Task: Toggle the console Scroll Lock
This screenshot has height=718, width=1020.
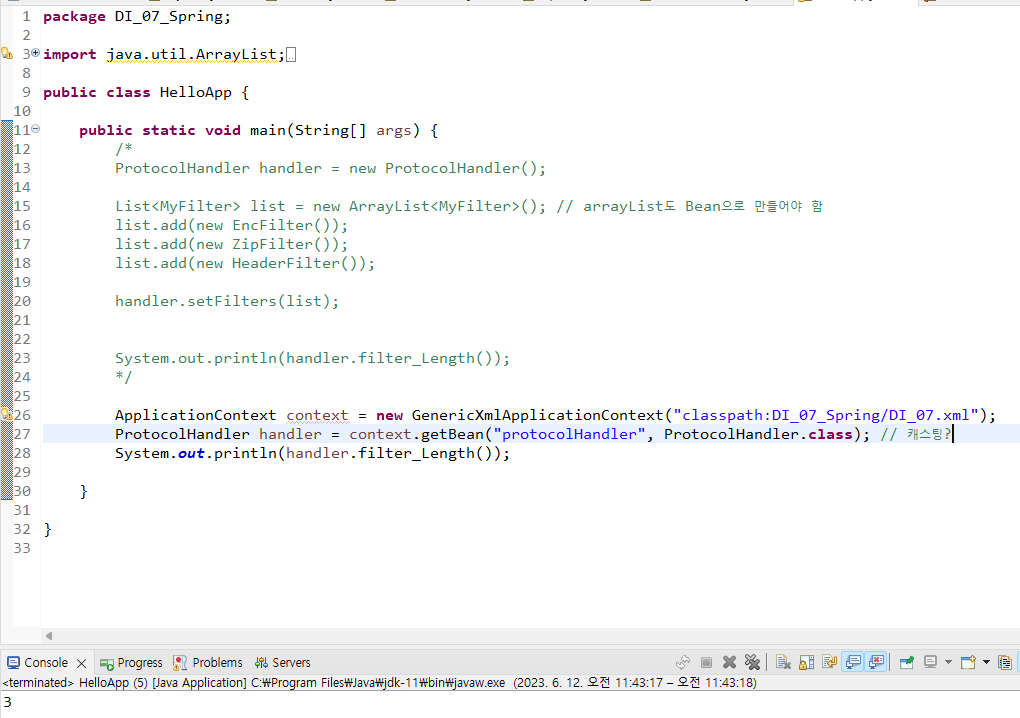Action: click(x=807, y=662)
